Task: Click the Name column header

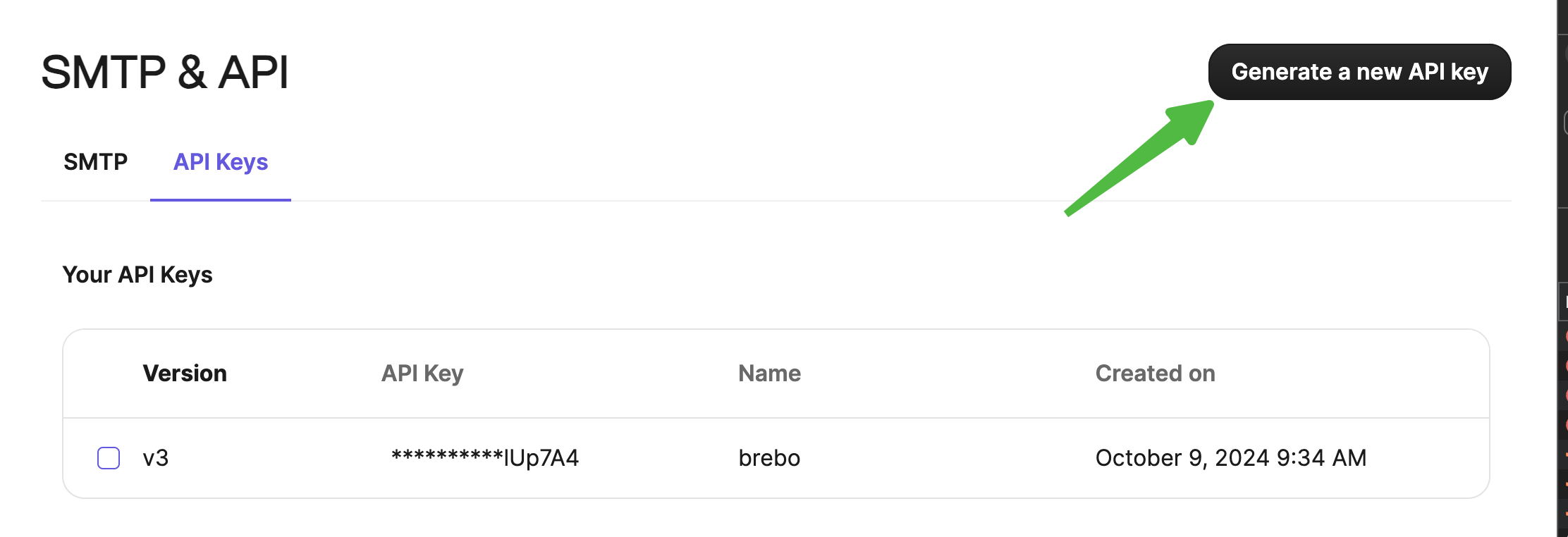Action: pos(769,374)
